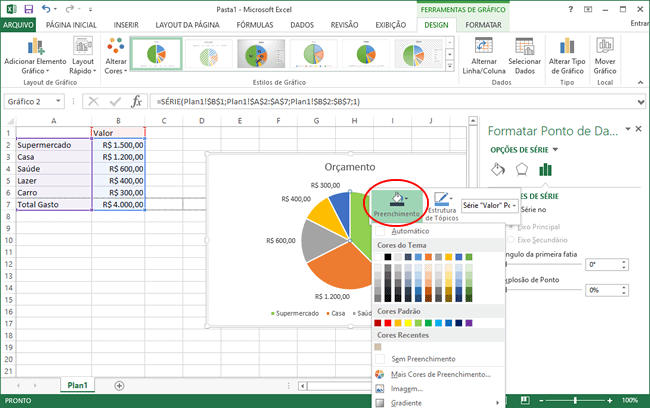Click the Estrutura de Tópicos outline icon

pyautogui.click(x=442, y=199)
